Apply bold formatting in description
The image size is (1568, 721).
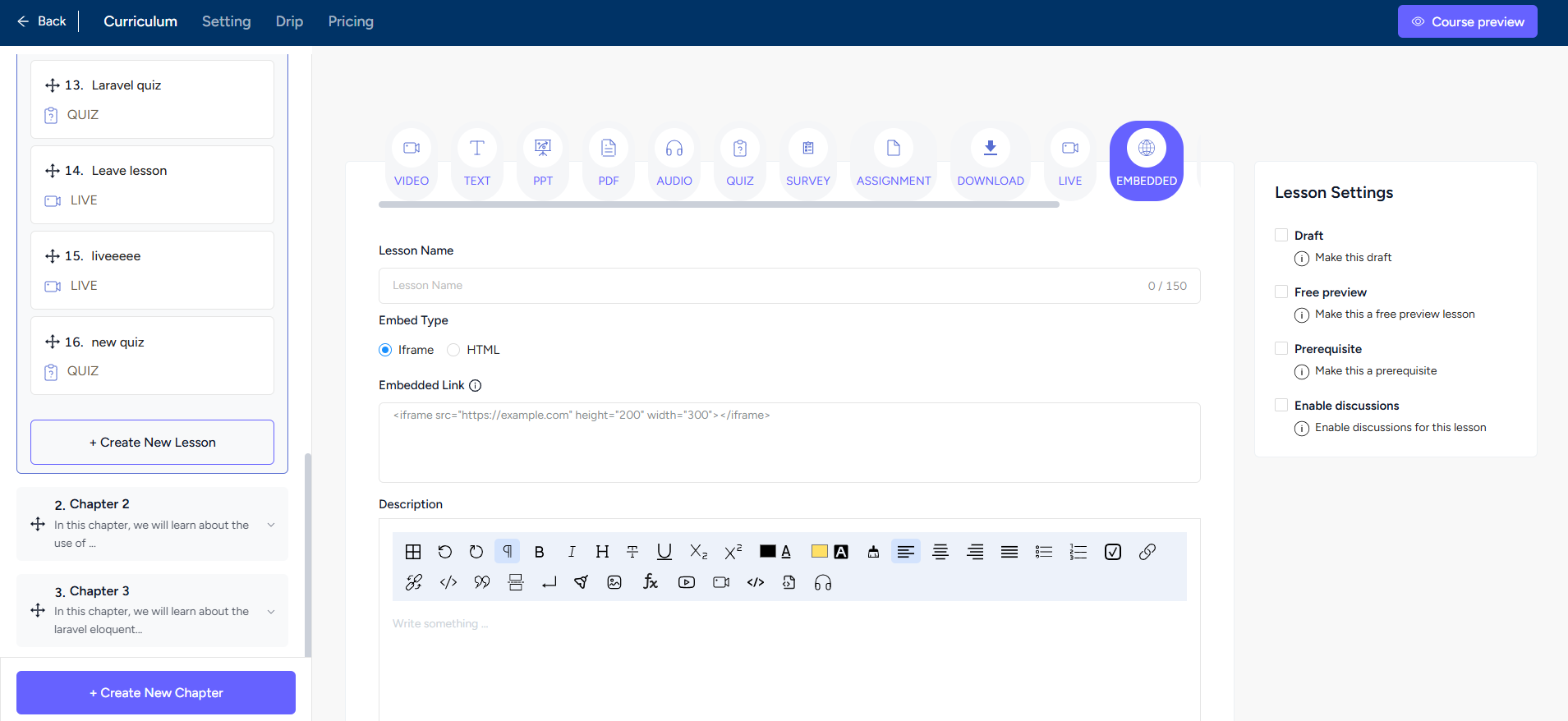(539, 552)
